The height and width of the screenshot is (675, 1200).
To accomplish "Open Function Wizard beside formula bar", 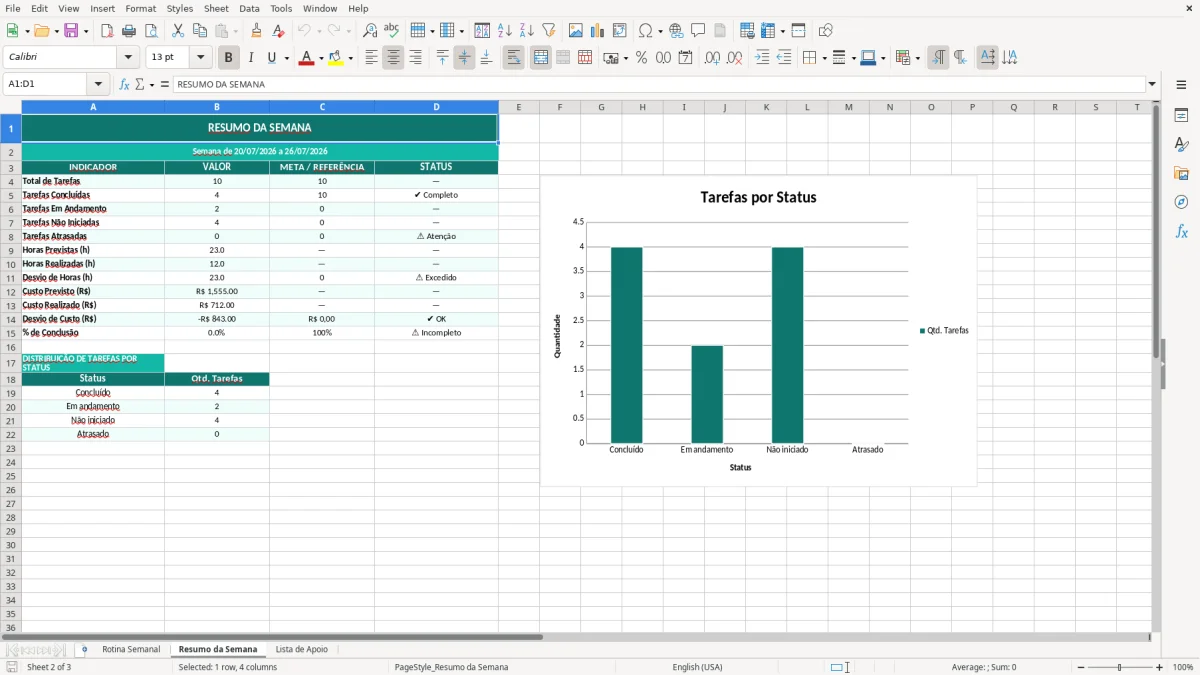I will [x=125, y=84].
